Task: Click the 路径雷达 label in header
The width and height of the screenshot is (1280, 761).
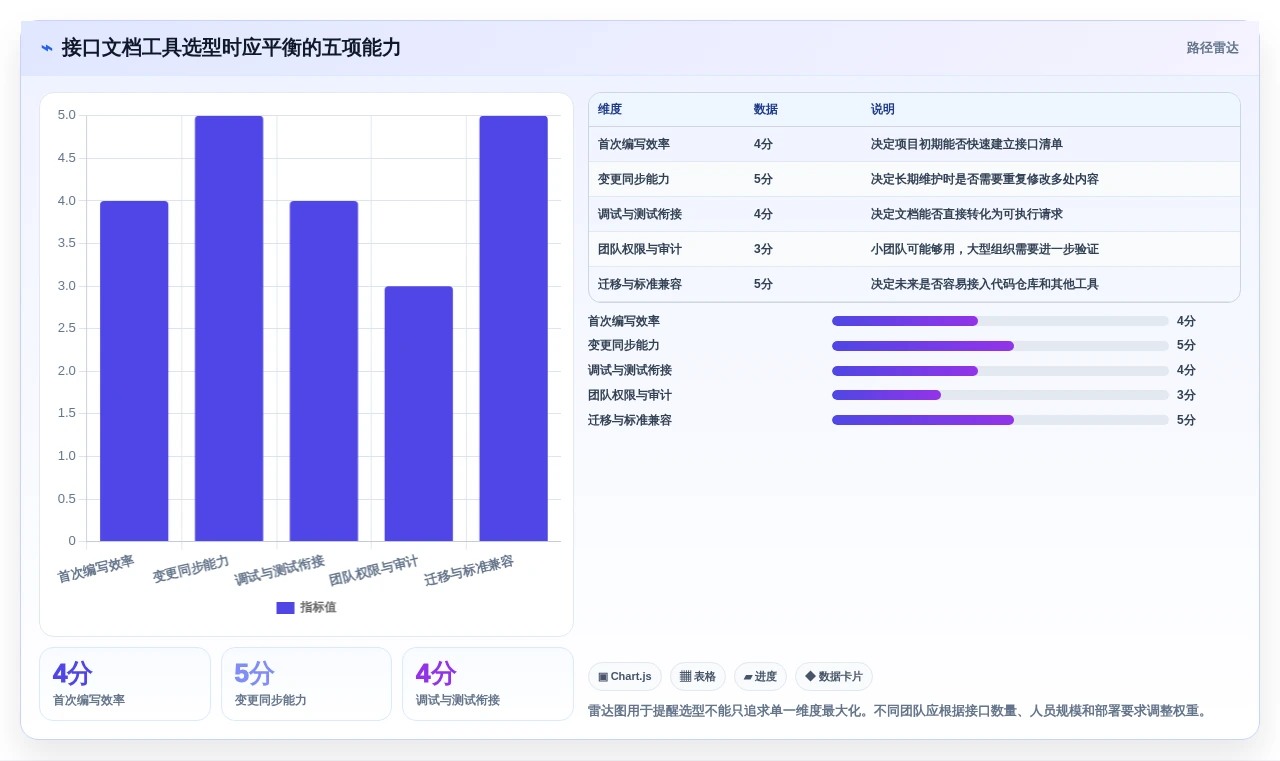Action: coord(1212,48)
